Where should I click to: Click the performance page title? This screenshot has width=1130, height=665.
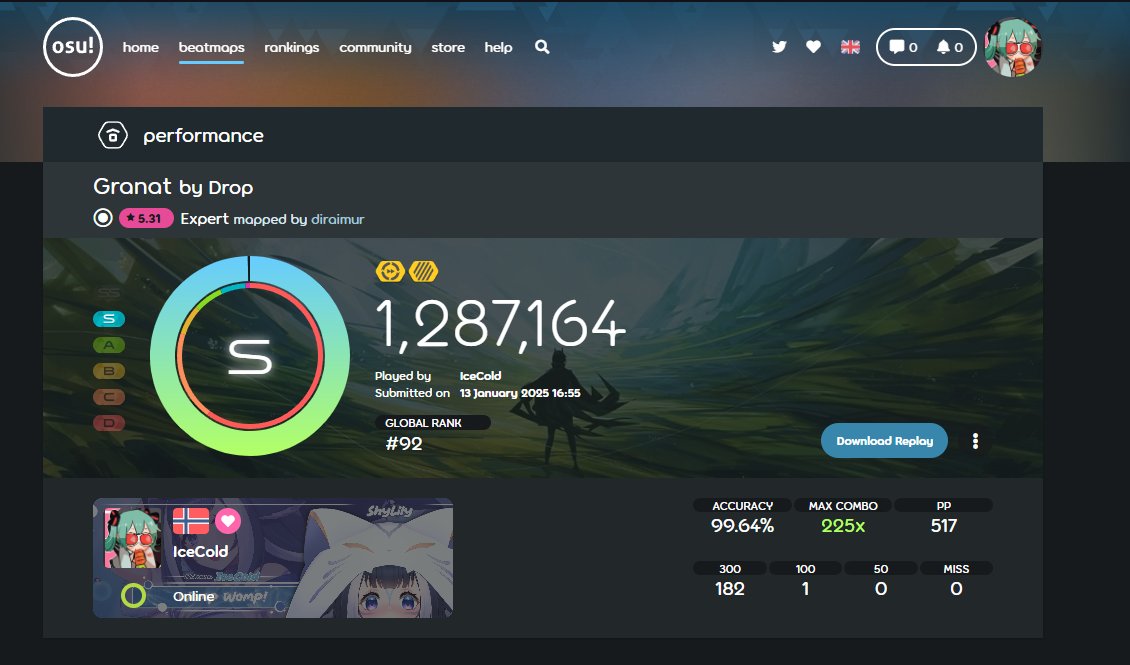click(203, 135)
